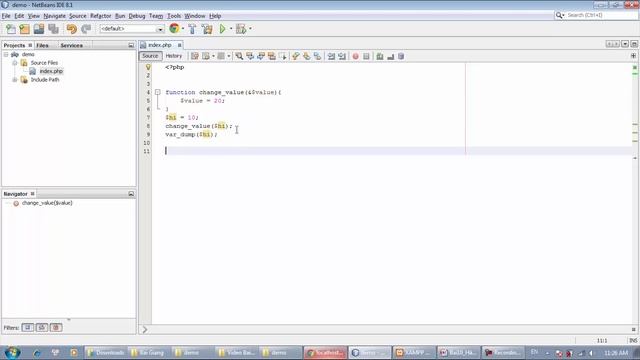Minimize the Projects panel group

(131, 45)
